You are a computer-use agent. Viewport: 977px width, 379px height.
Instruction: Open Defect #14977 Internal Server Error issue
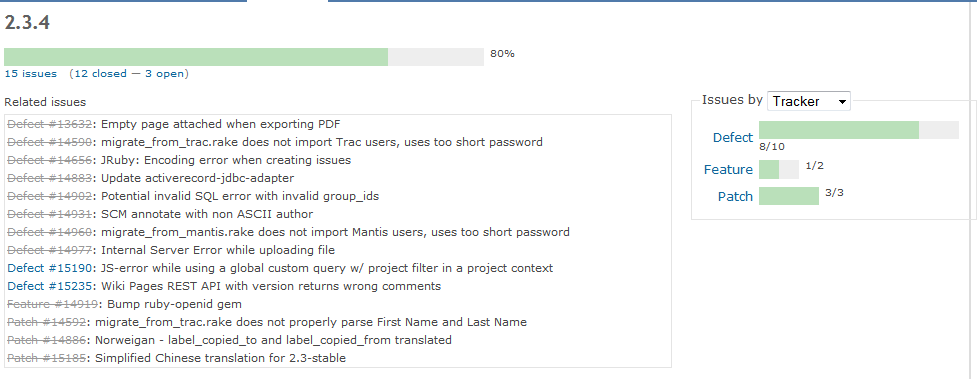click(x=50, y=250)
